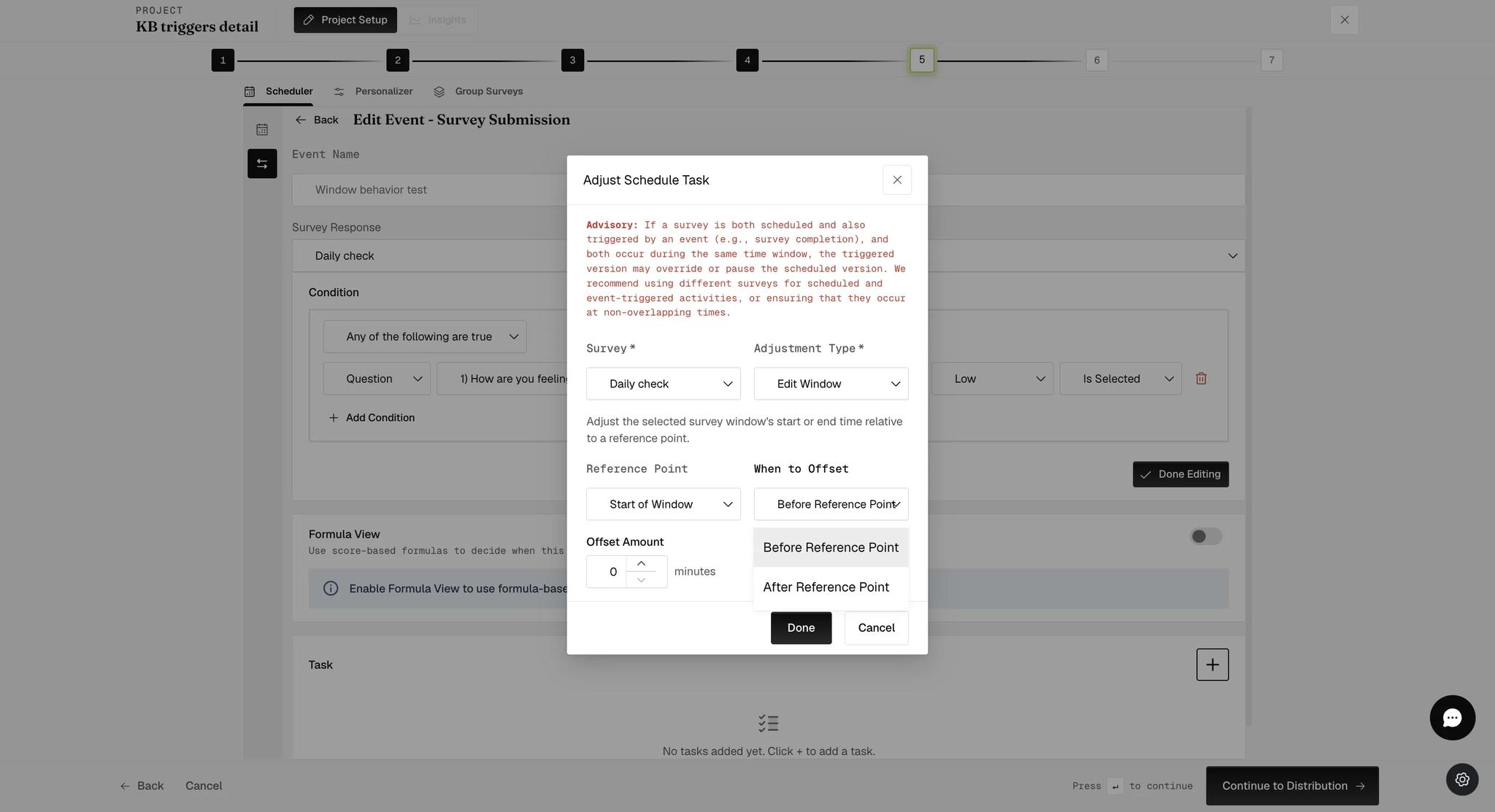Go to step 2 in the progress bar
The image size is (1495, 812).
pyautogui.click(x=398, y=60)
